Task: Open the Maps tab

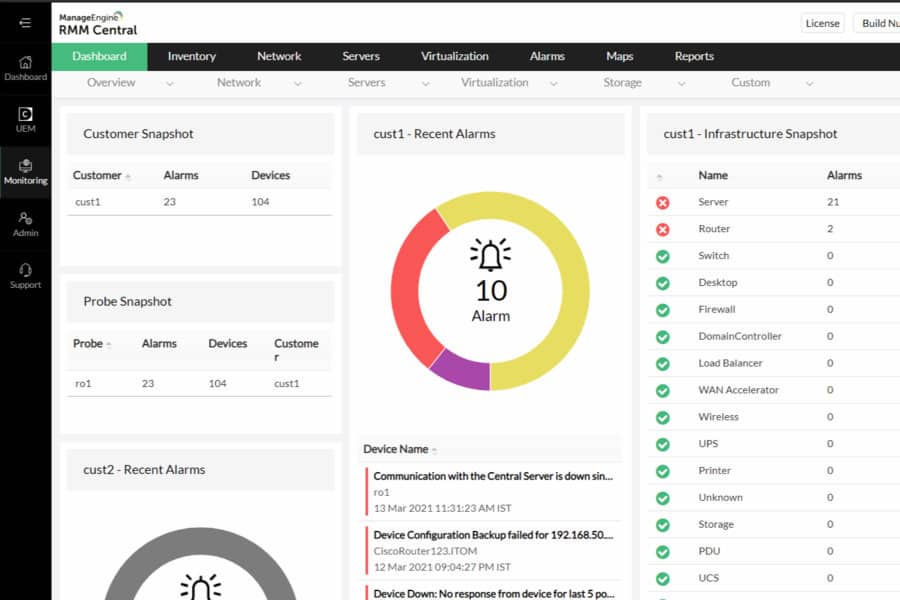Action: 619,56
